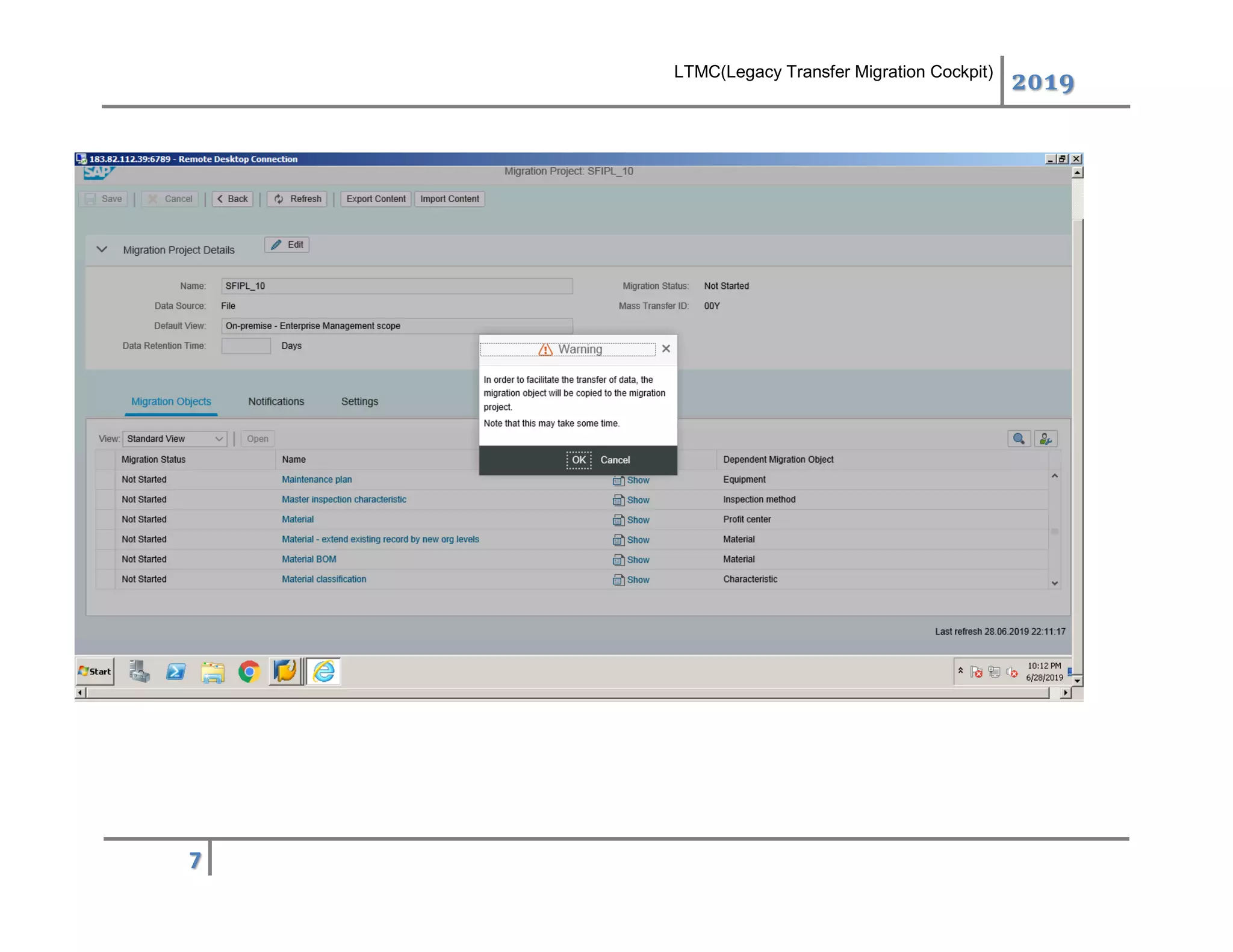Select the row checkbox for Maintenance plan
Screen dimensions: 1233x952
105,480
